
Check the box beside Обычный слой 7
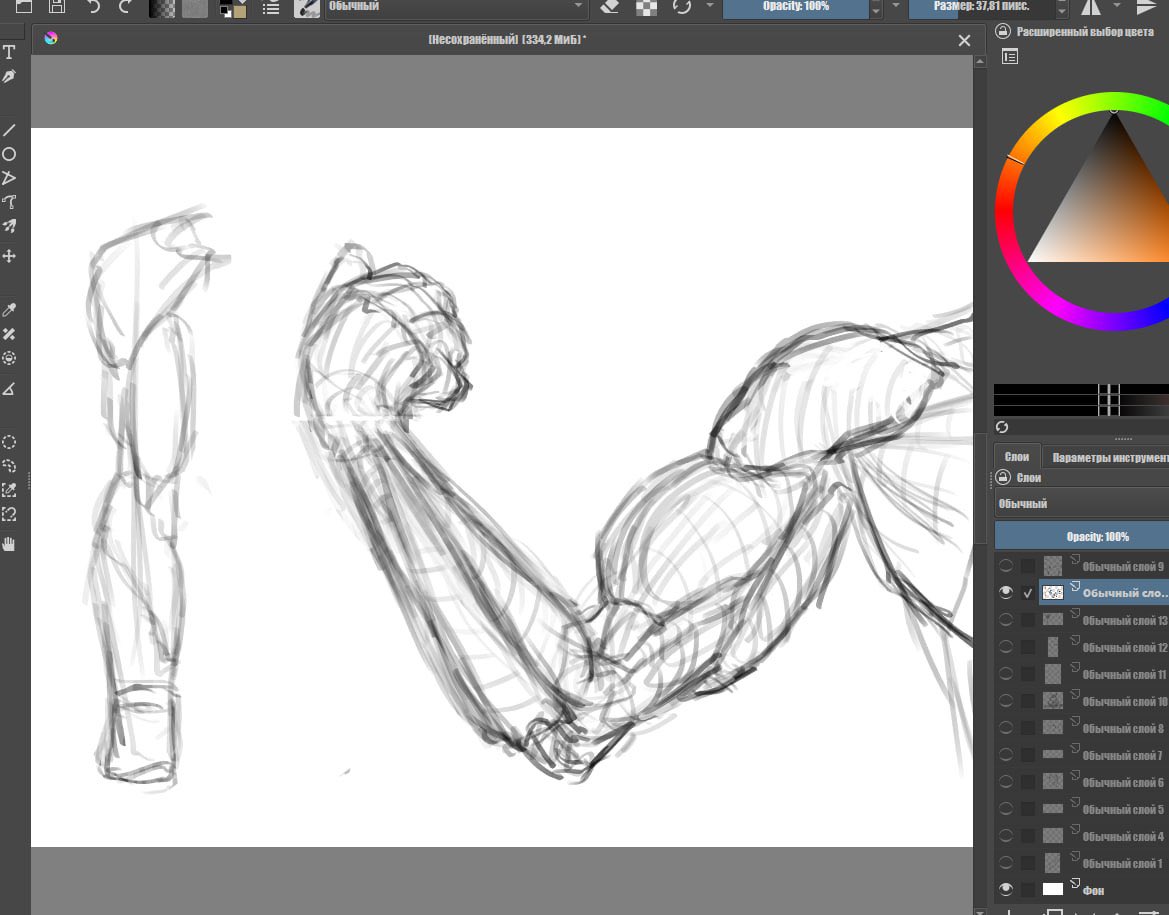coord(1028,755)
